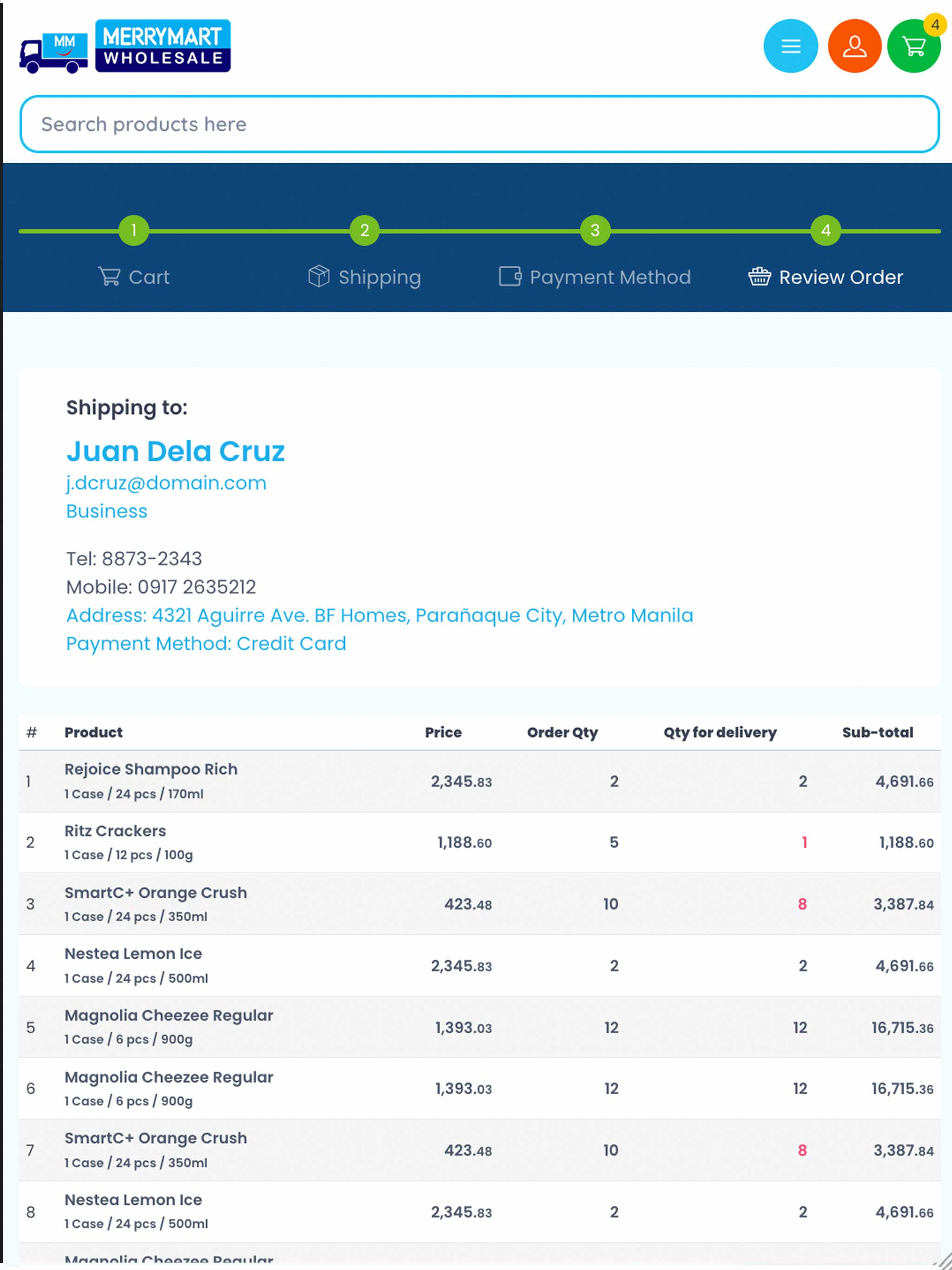Screen dimensions: 952x1270
Task: Select Magnolia Cheezee Regular in row 6
Action: (169, 1078)
